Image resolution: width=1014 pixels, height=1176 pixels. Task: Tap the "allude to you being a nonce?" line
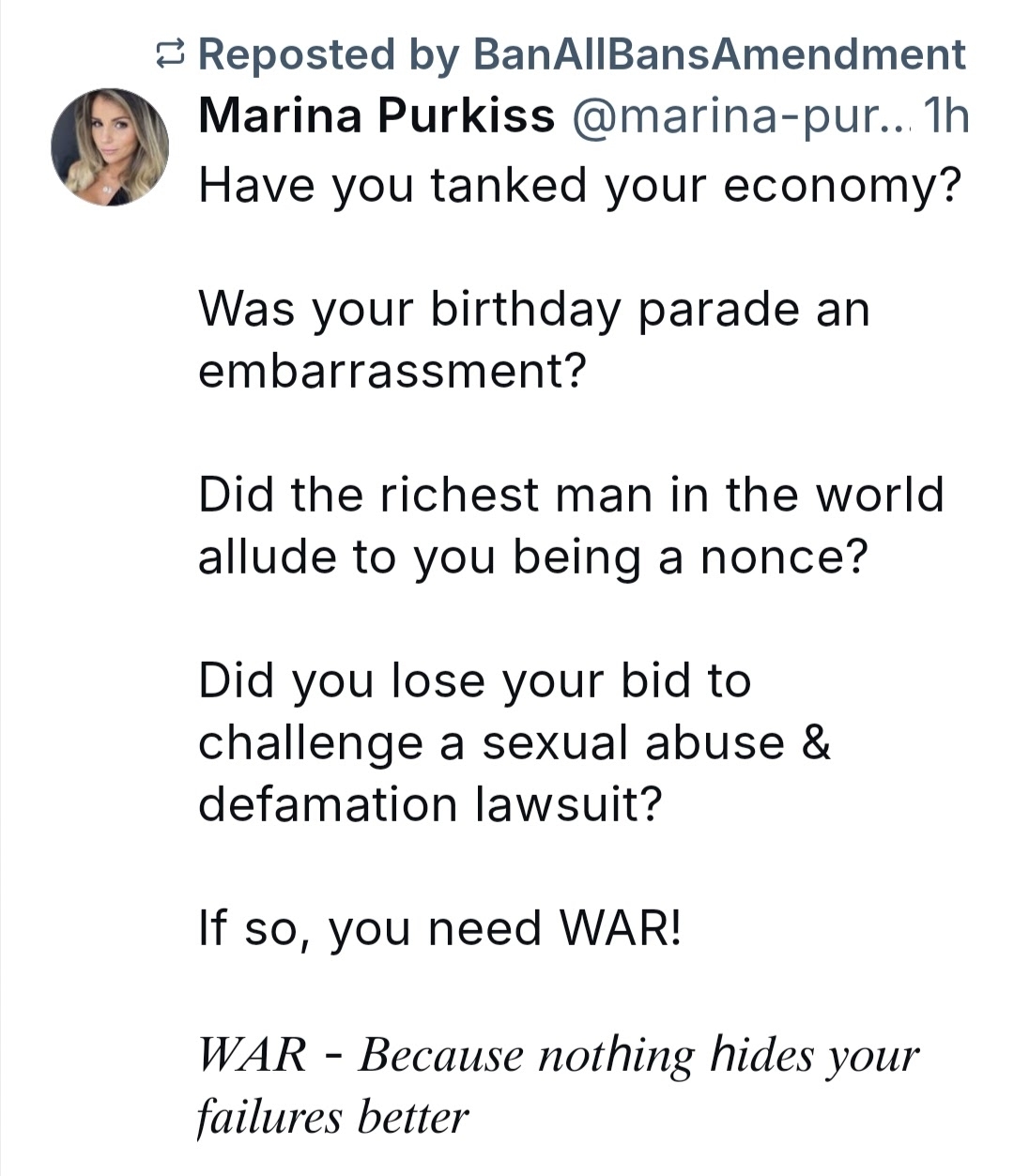pyautogui.click(x=533, y=557)
